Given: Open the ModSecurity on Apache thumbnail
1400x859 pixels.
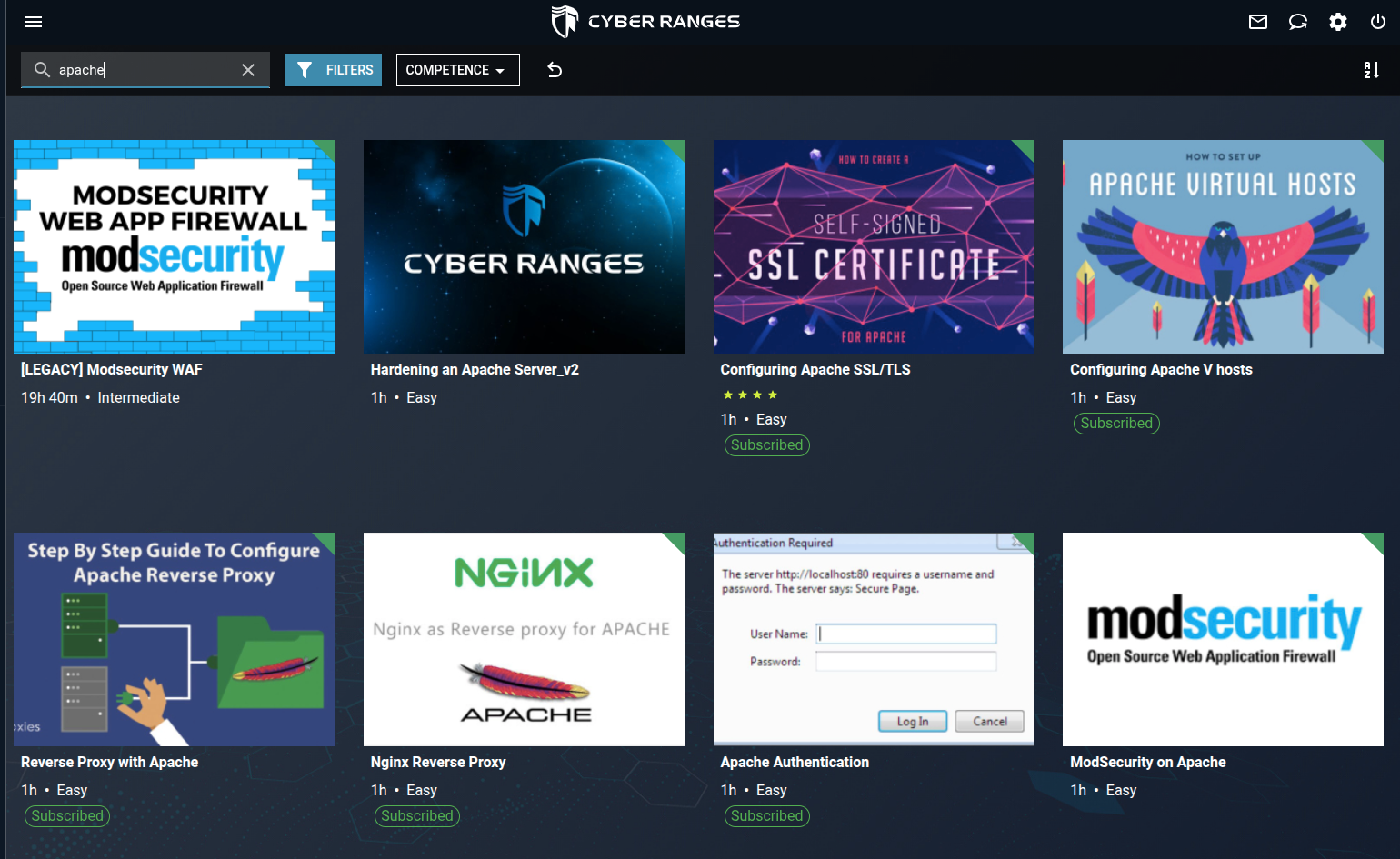Looking at the screenshot, I should pyautogui.click(x=1223, y=639).
